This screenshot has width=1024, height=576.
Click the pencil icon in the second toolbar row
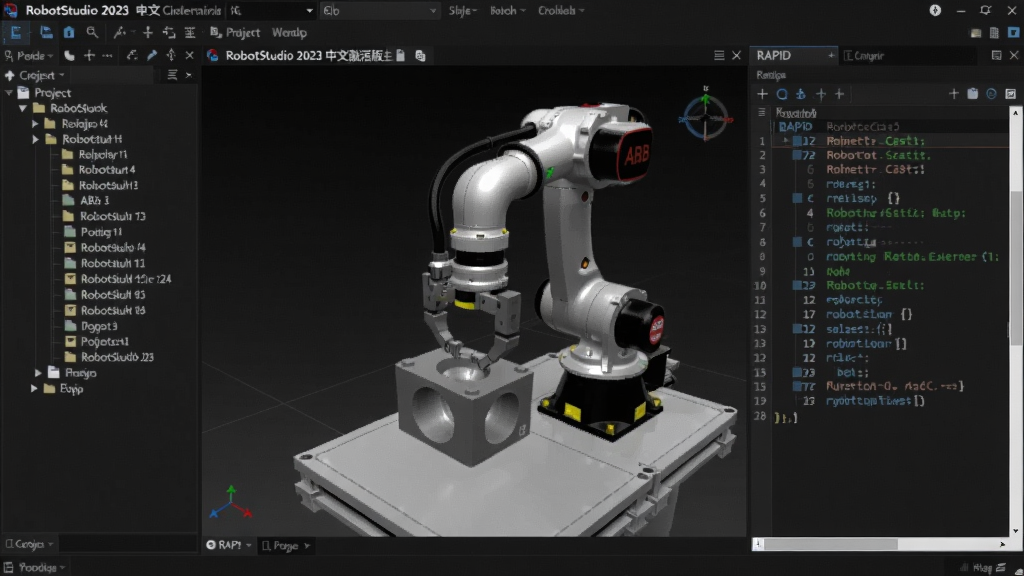click(x=152, y=56)
